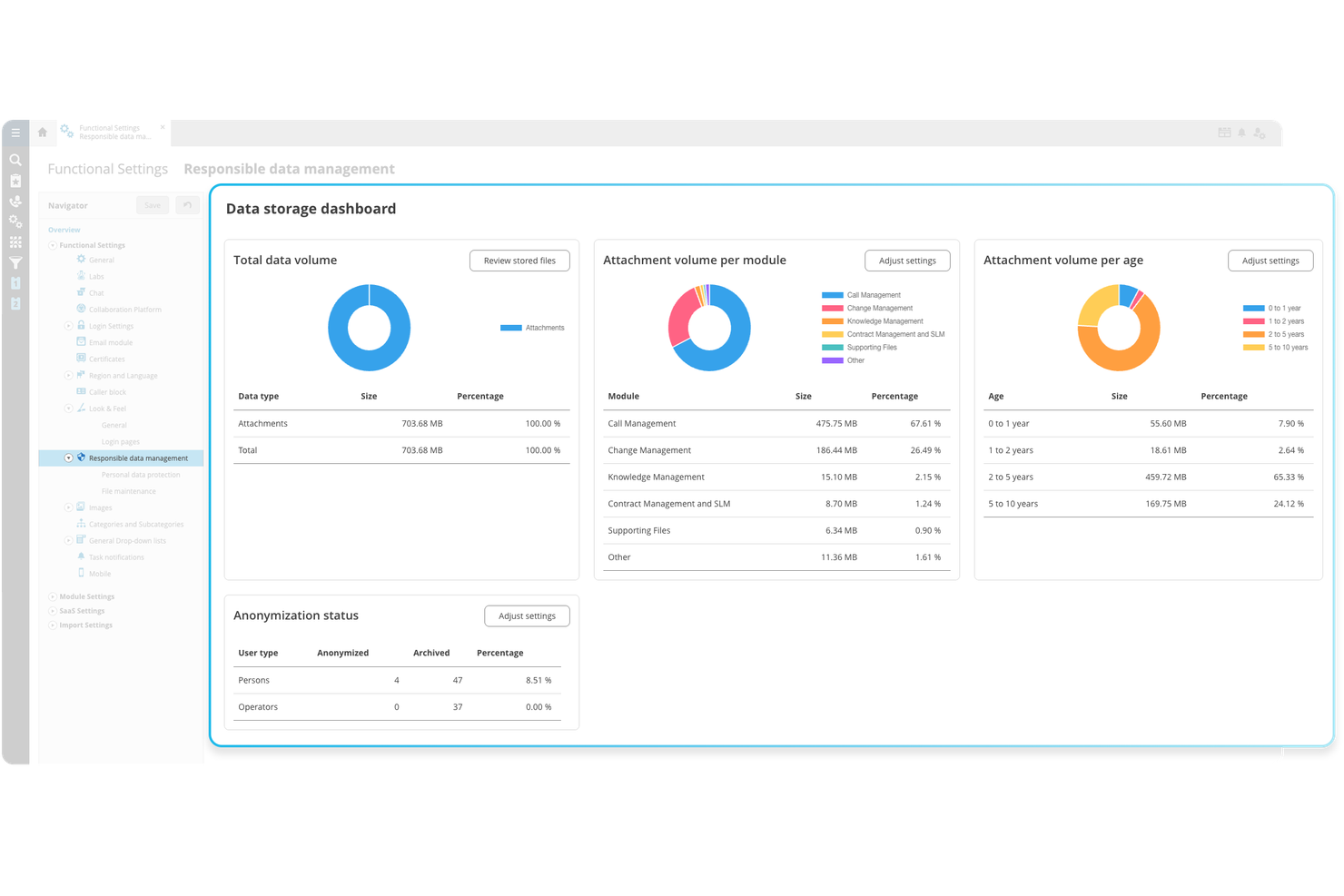
Task: Expand the Module Settings tree node
Action: [x=53, y=596]
